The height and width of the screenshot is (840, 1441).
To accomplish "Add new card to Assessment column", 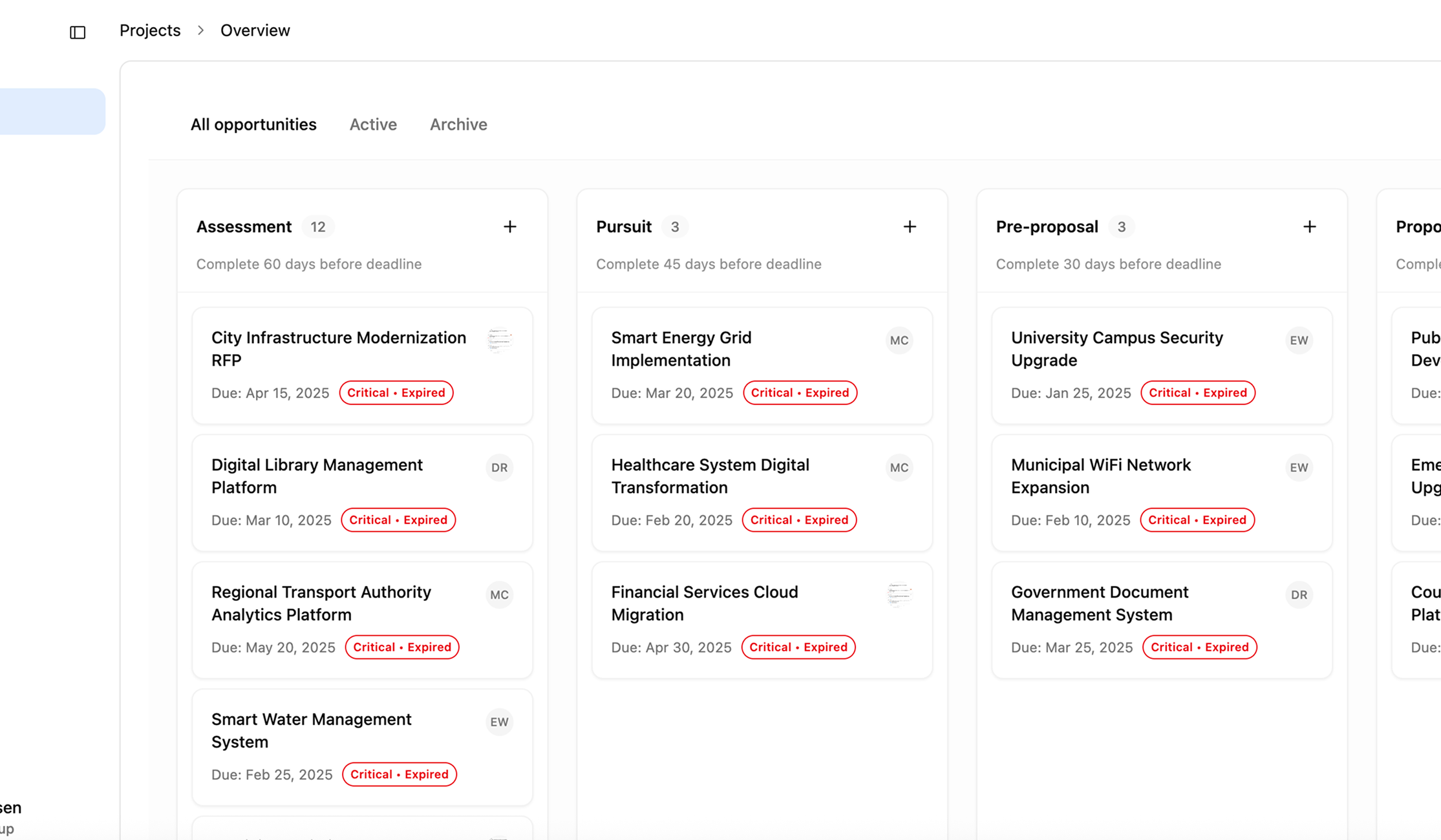I will (x=509, y=227).
